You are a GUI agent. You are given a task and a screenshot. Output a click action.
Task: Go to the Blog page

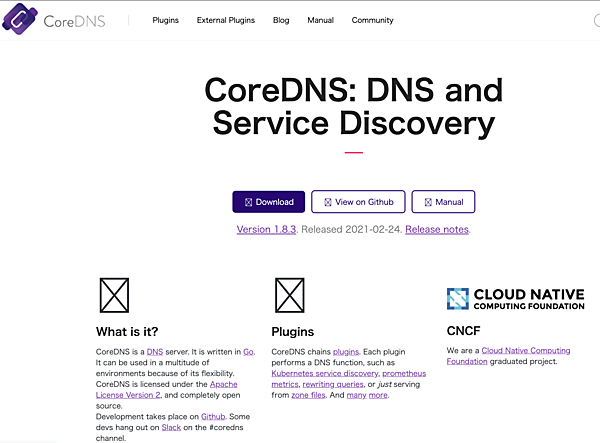tap(281, 20)
